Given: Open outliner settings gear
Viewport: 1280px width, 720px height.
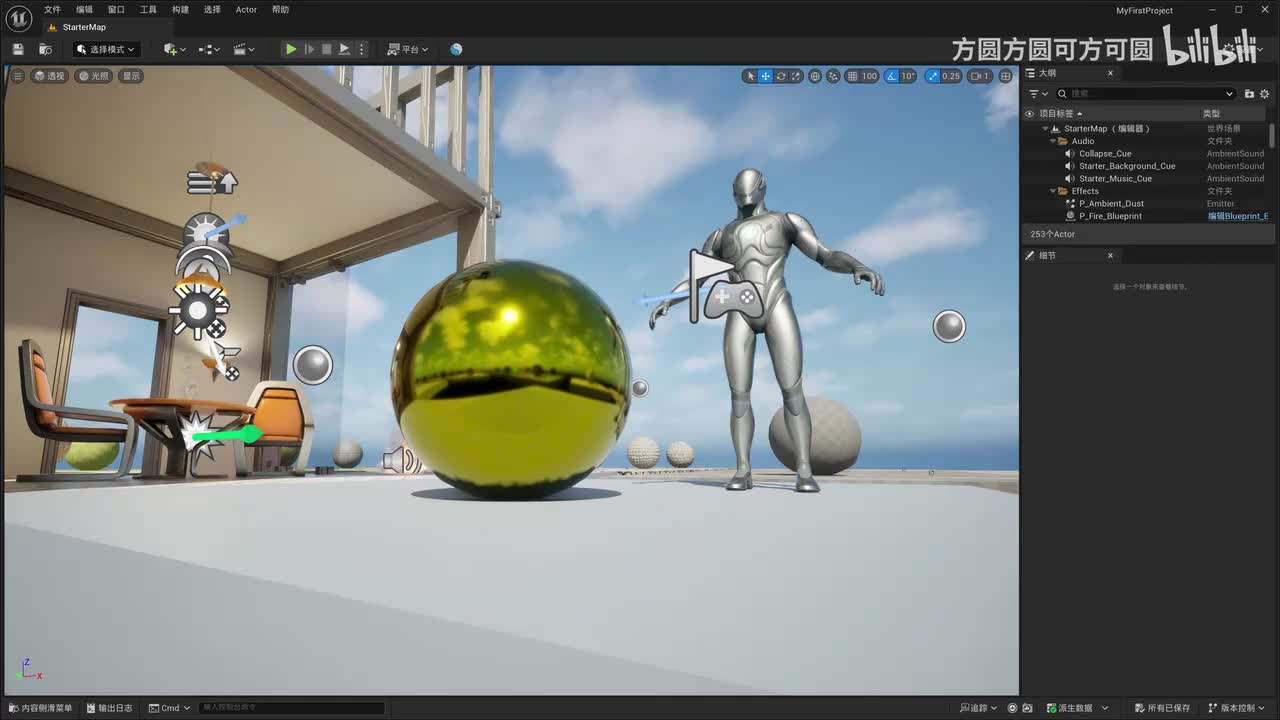Looking at the screenshot, I should point(1264,94).
